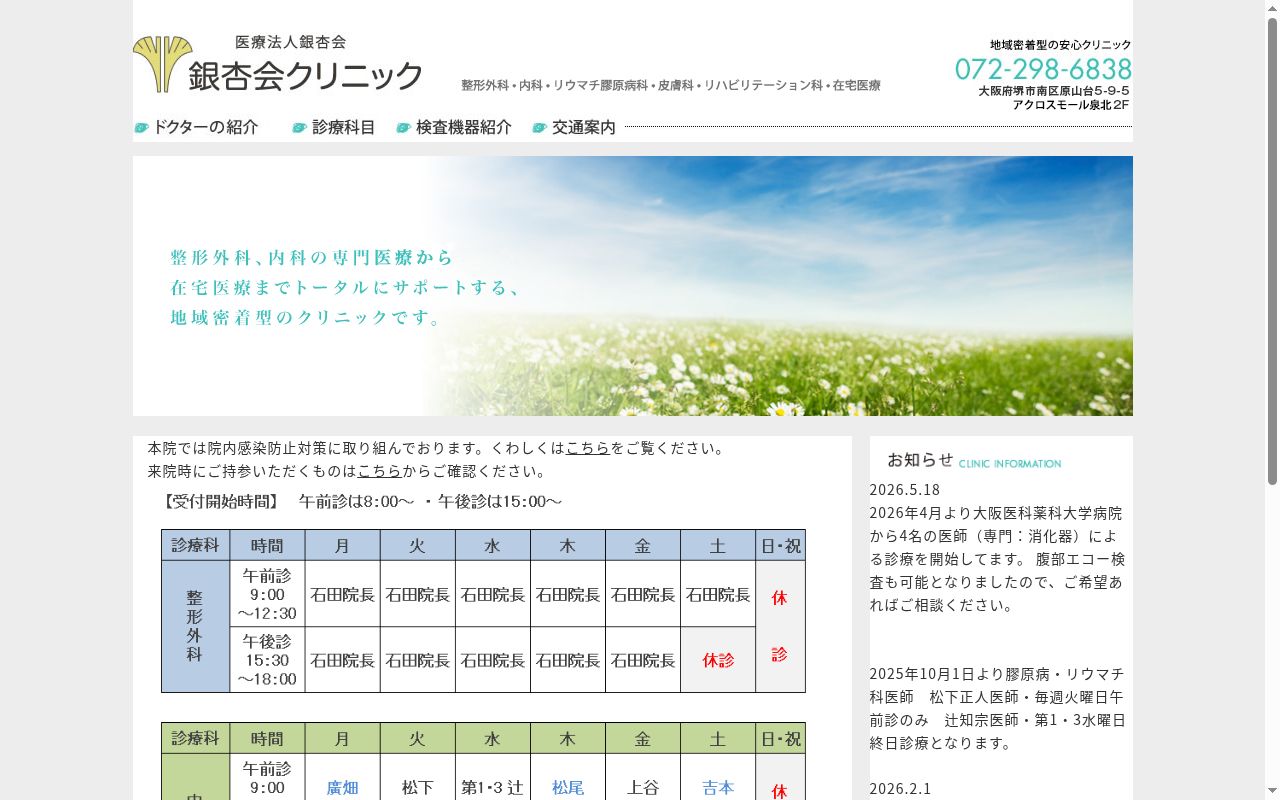The image size is (1280, 800).
Task: Click the 整形外科 department cell
Action: tap(195, 626)
